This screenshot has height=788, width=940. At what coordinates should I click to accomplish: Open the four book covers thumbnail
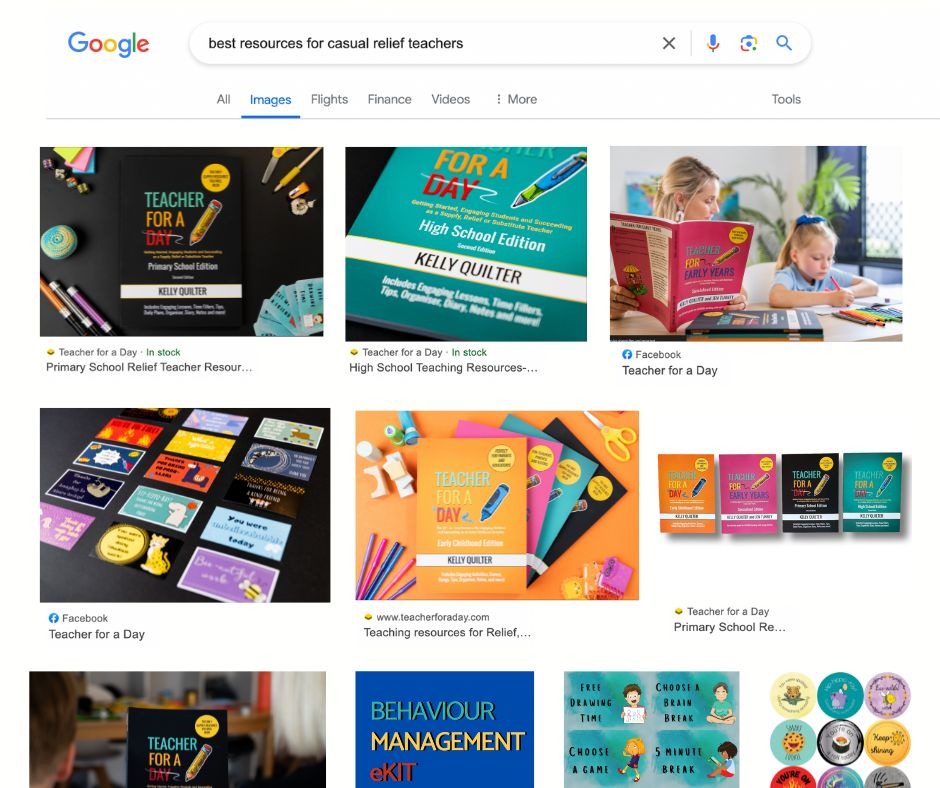coord(781,494)
